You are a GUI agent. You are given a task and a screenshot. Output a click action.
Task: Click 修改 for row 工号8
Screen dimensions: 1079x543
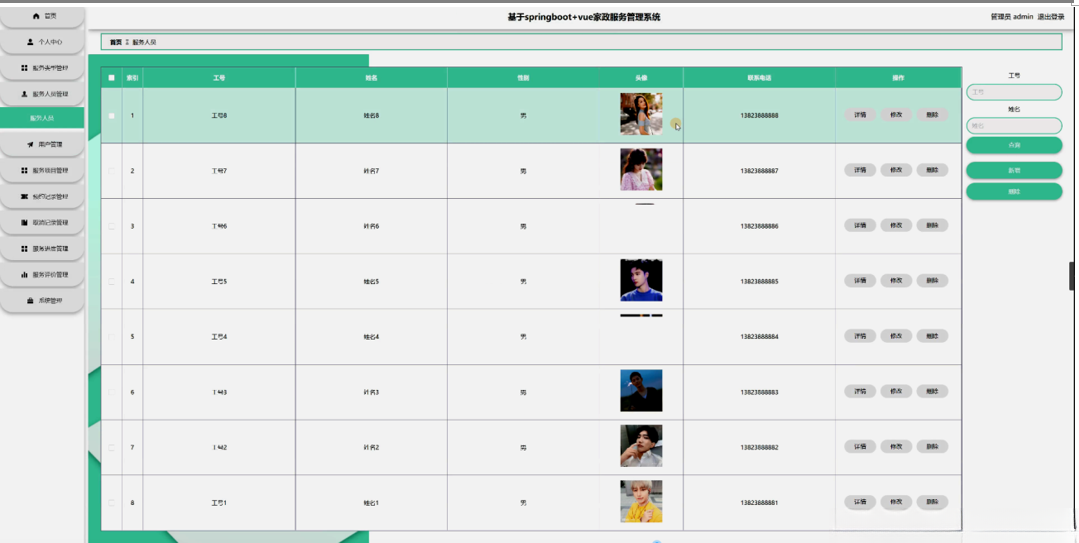896,115
